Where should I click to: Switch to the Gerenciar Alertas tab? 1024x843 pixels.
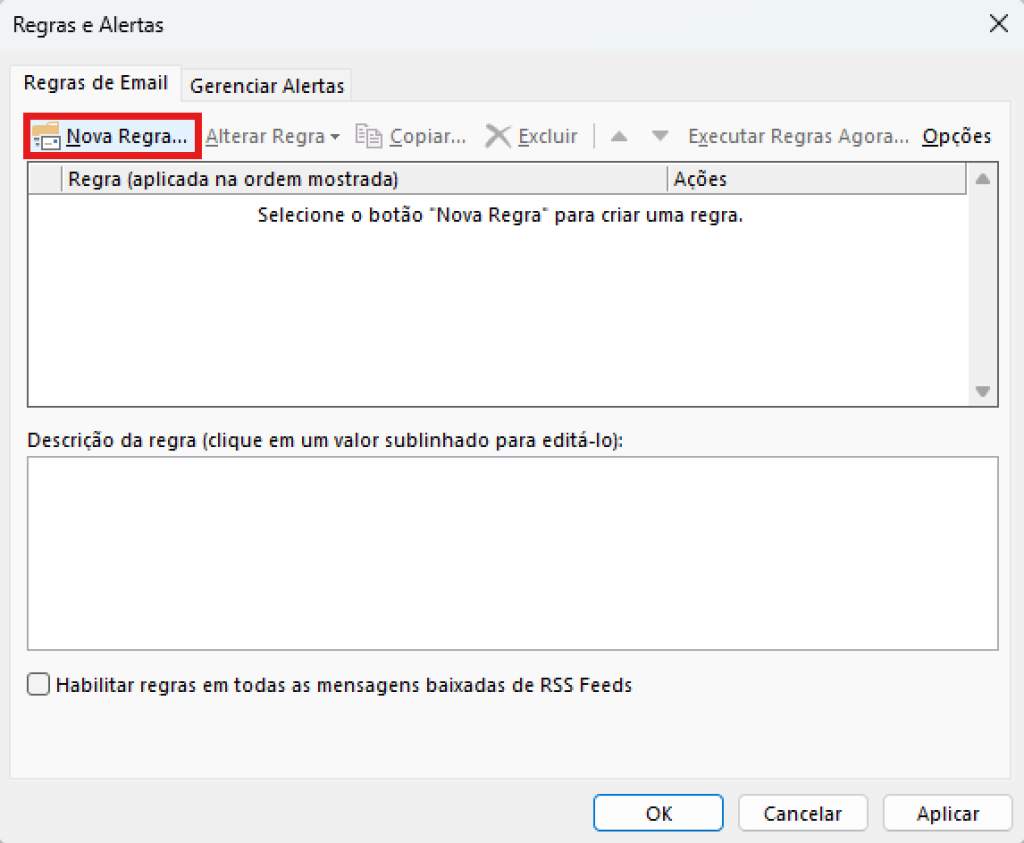pyautogui.click(x=267, y=86)
